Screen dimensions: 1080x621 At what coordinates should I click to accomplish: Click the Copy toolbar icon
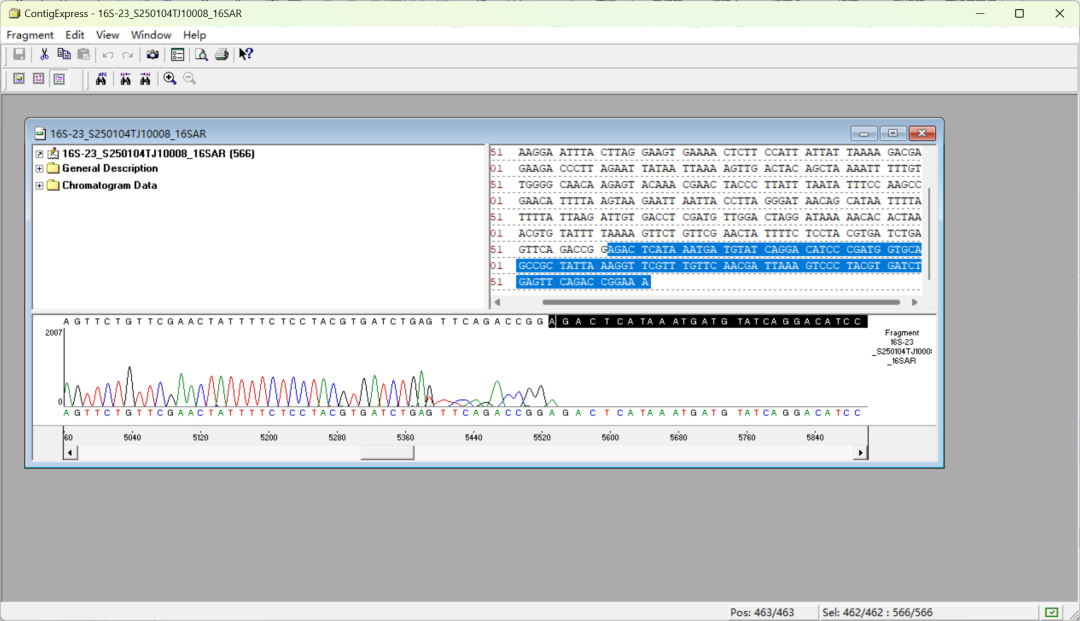pyautogui.click(x=64, y=54)
